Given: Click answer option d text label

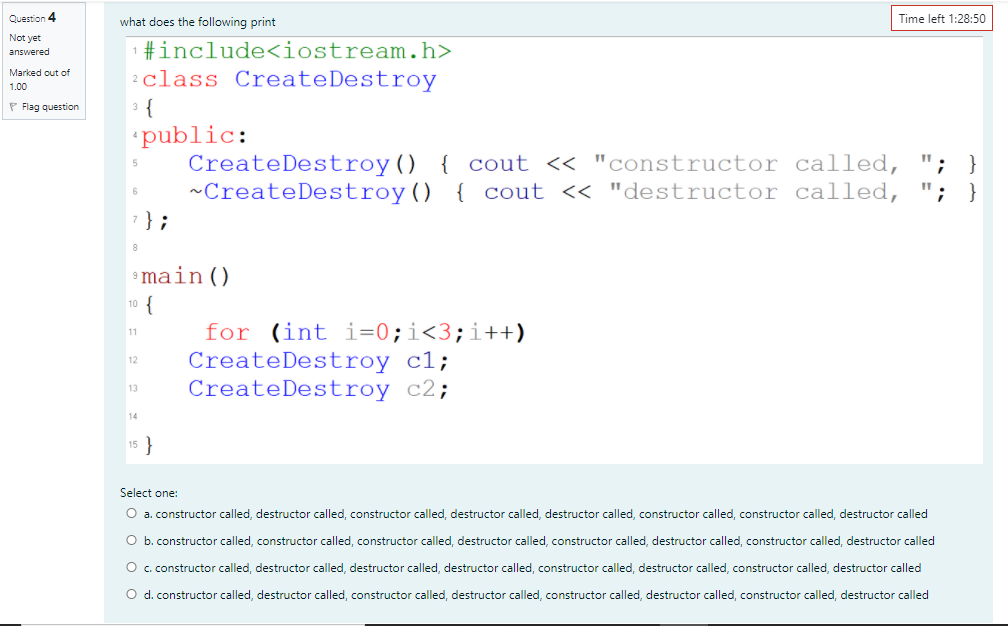Looking at the screenshot, I should coord(535,593).
